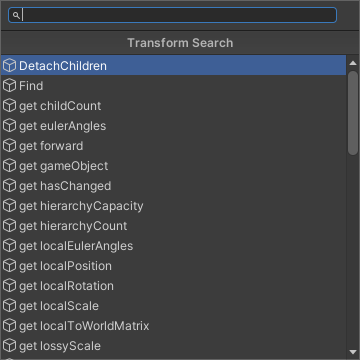Click the cube icon beside get hasChanged

click(x=9, y=186)
